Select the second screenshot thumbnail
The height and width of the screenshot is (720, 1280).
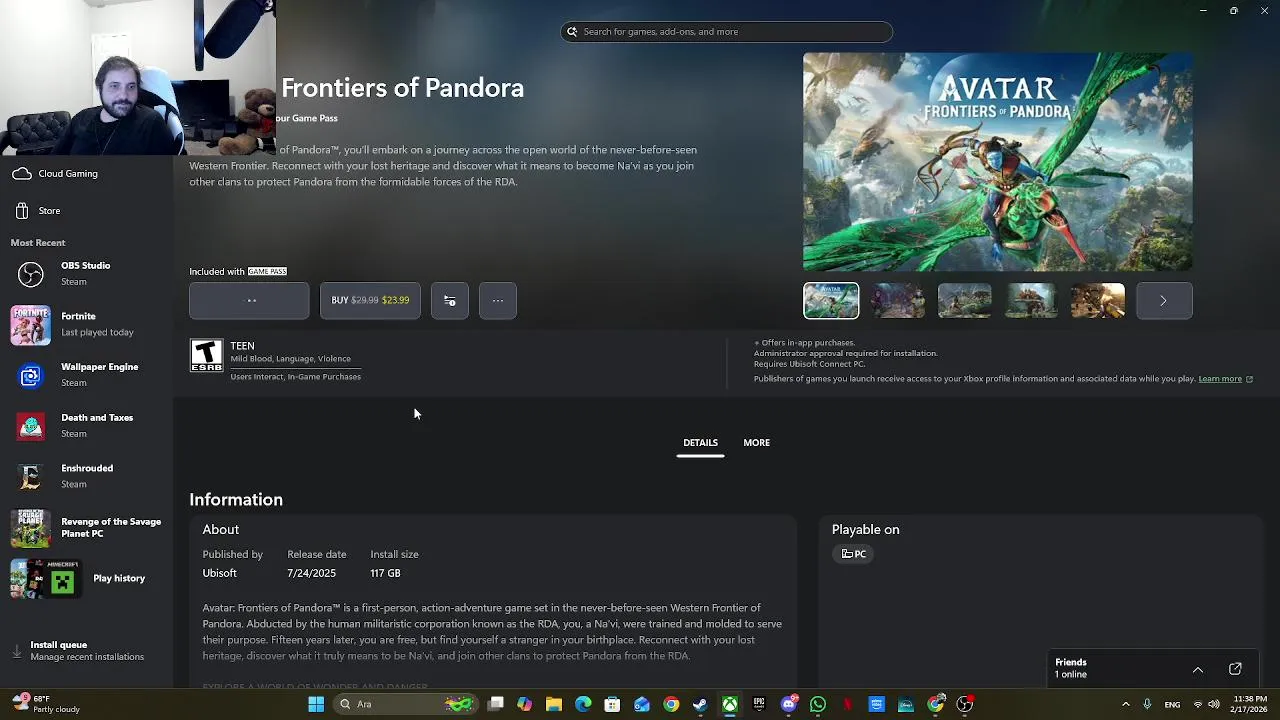898,301
